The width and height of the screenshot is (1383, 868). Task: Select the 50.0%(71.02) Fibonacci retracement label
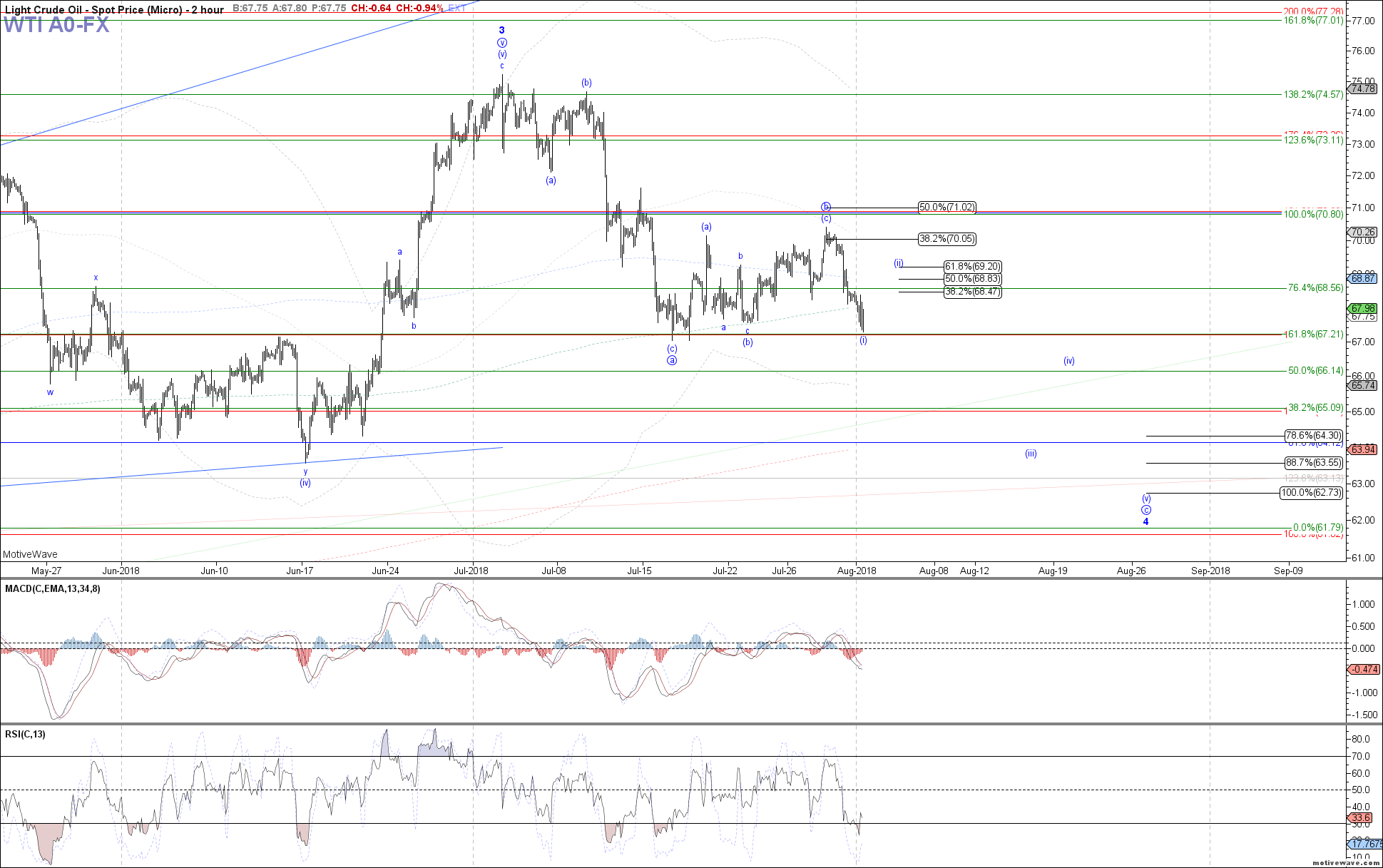(x=947, y=208)
